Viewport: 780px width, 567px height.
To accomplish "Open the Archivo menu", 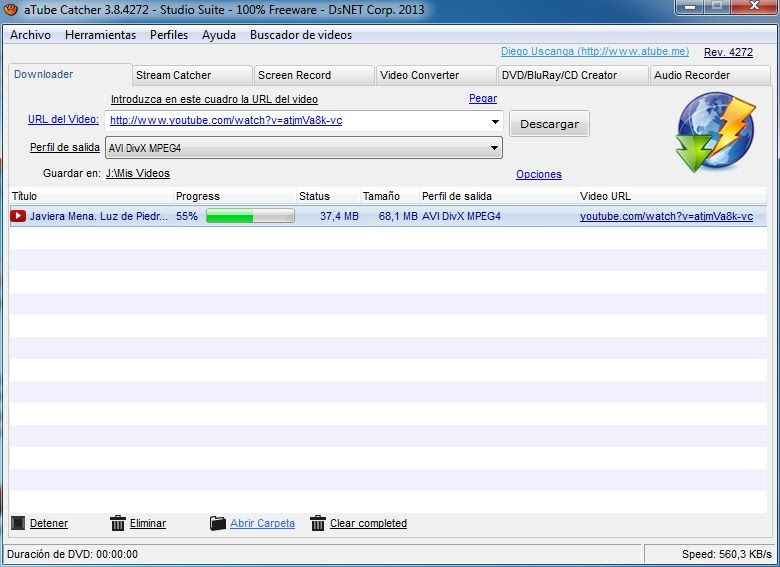I will pos(30,35).
